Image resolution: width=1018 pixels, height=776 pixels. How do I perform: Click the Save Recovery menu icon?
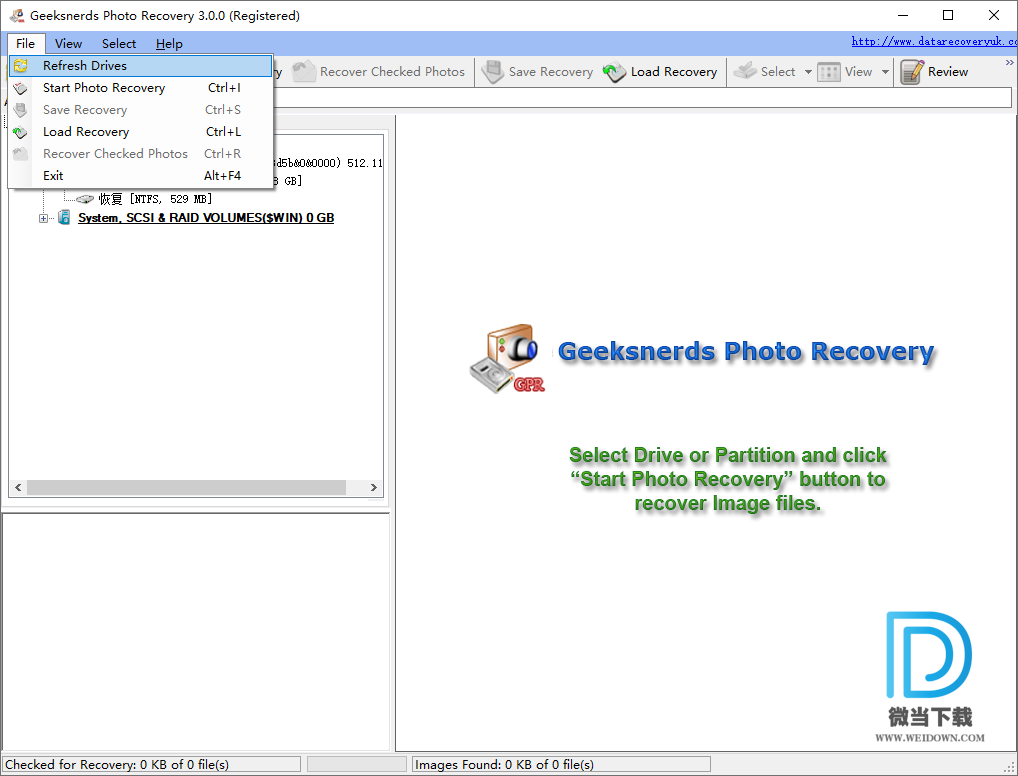[x=21, y=110]
